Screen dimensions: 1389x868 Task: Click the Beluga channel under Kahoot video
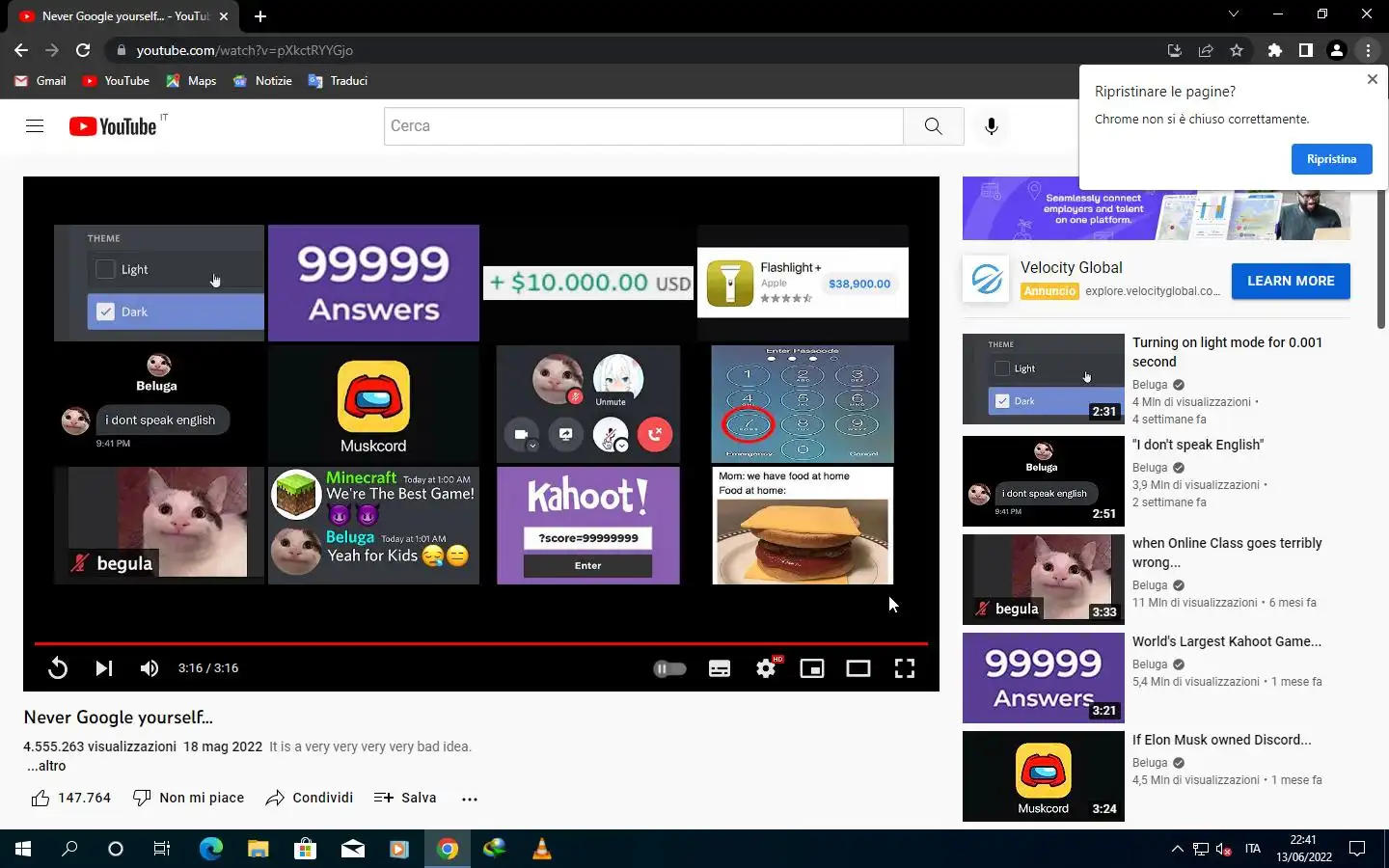click(x=1150, y=665)
